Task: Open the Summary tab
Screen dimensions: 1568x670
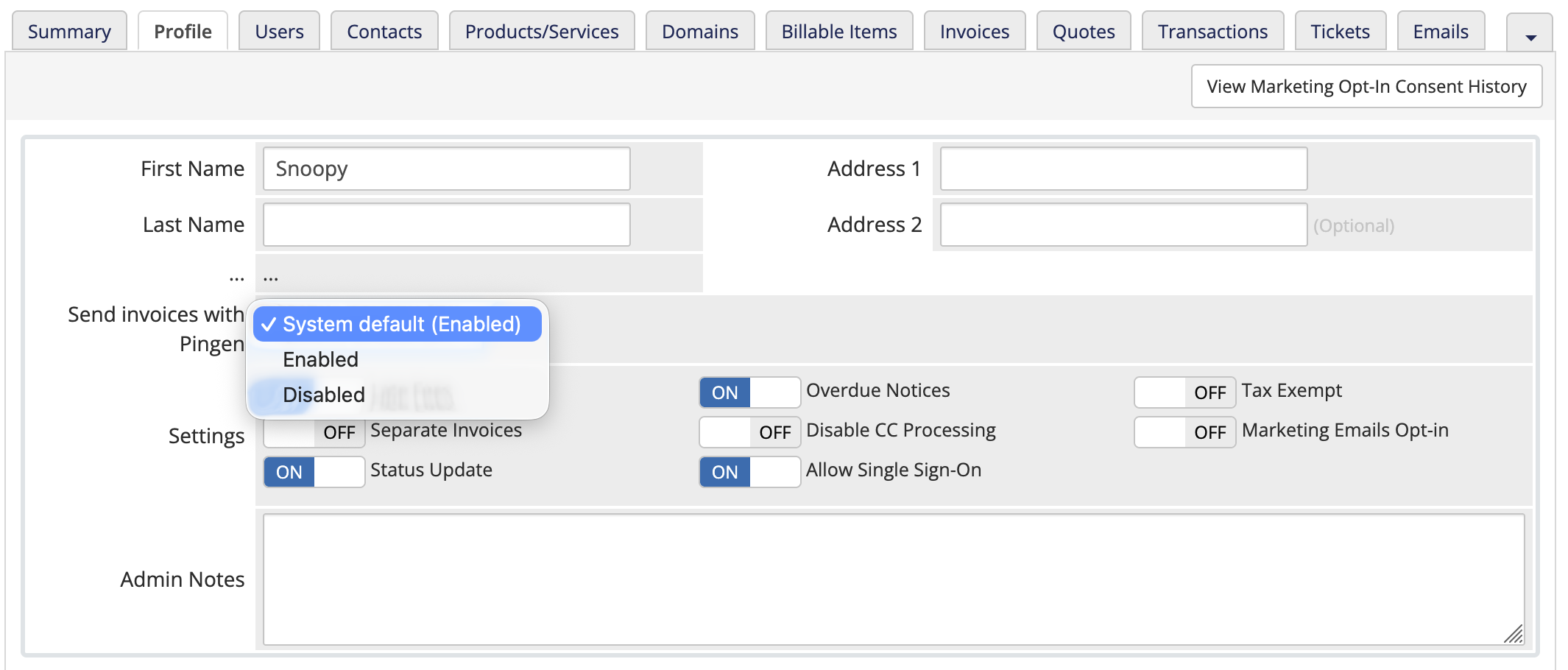Action: pyautogui.click(x=69, y=31)
